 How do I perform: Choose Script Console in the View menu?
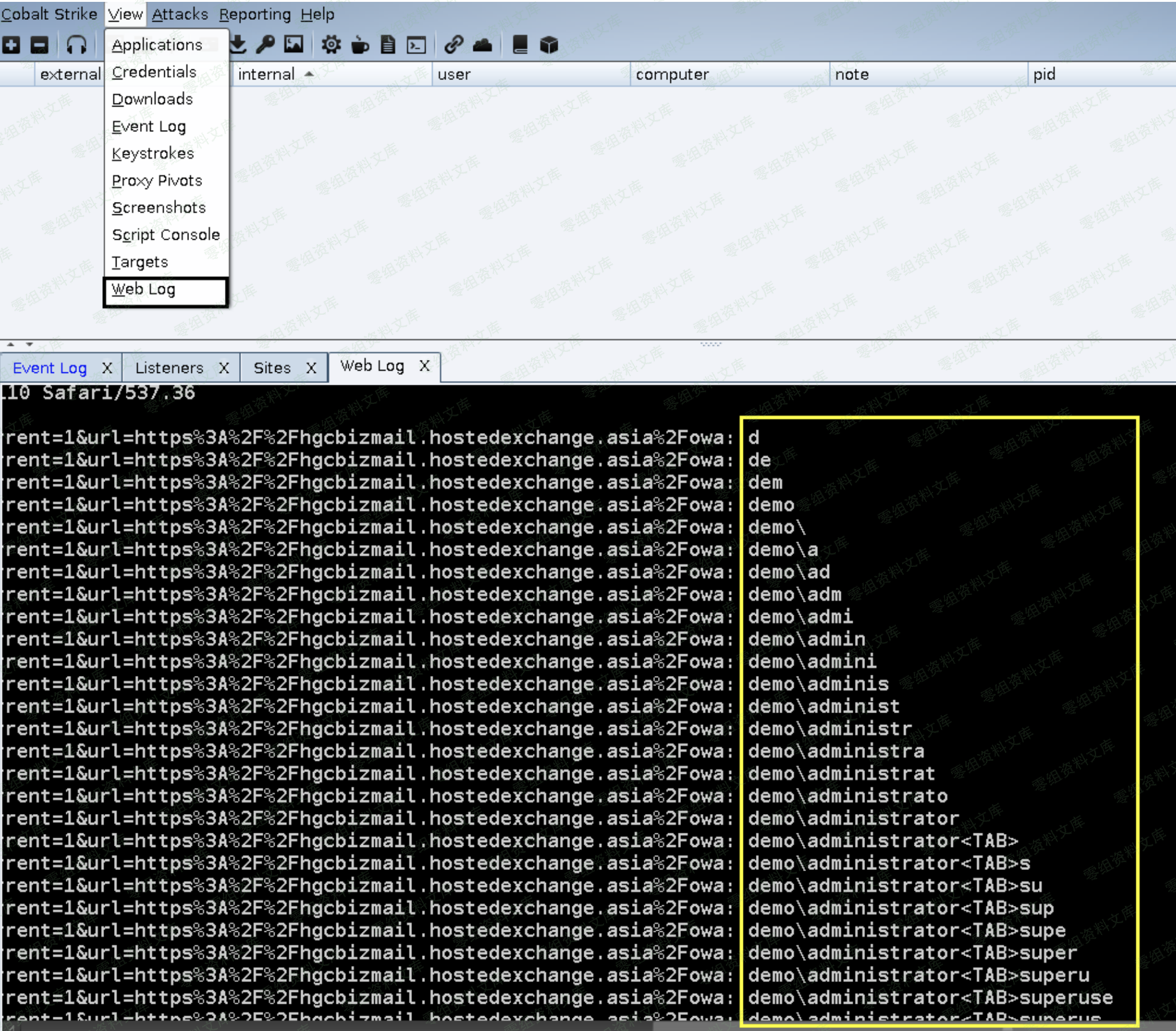click(x=165, y=235)
